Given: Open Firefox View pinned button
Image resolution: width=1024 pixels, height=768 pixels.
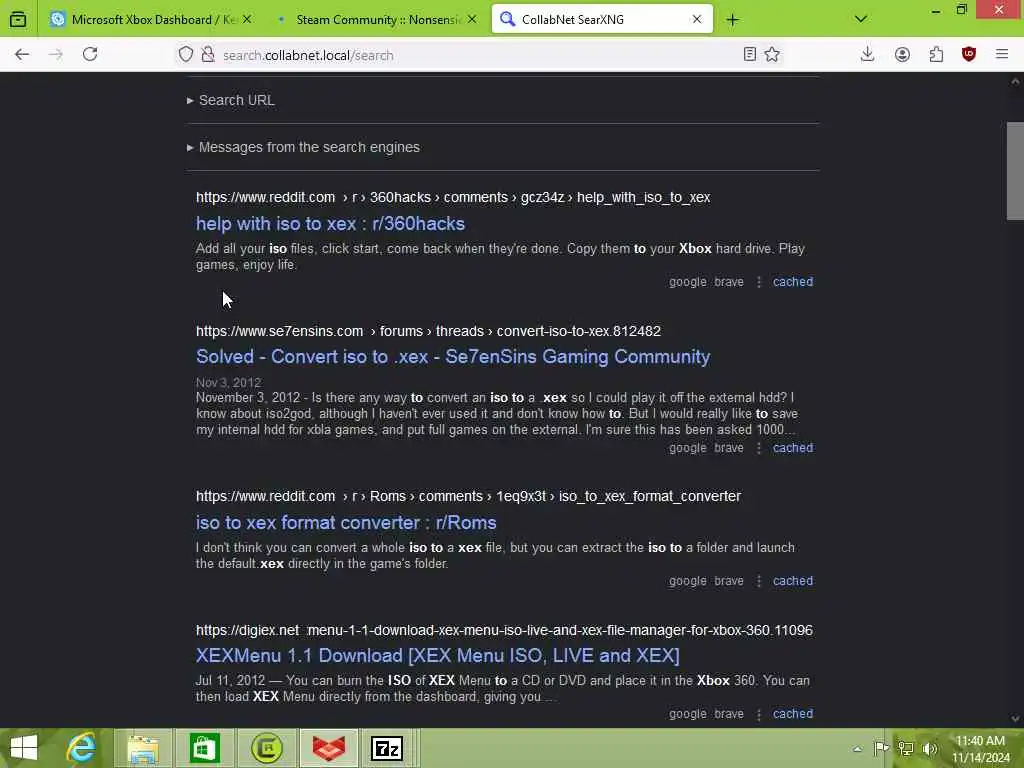Looking at the screenshot, I should [18, 20].
